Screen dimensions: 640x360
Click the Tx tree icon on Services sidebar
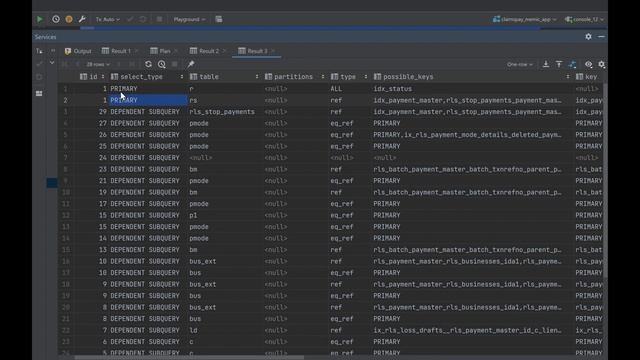point(39,51)
